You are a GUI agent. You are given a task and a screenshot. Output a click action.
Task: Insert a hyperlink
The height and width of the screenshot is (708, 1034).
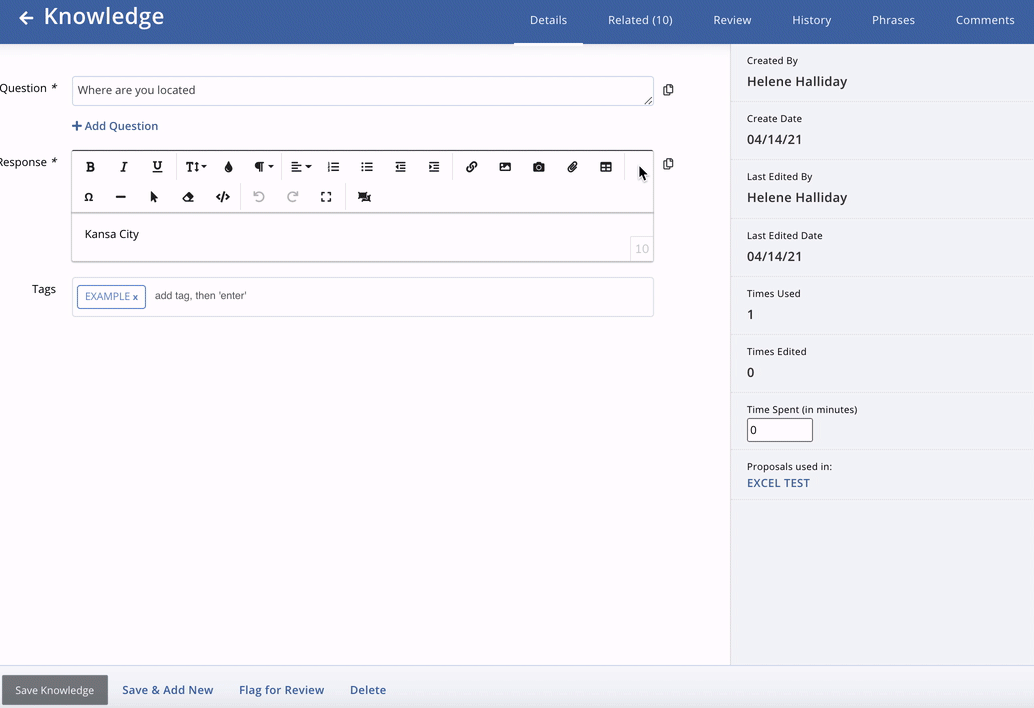pos(471,167)
